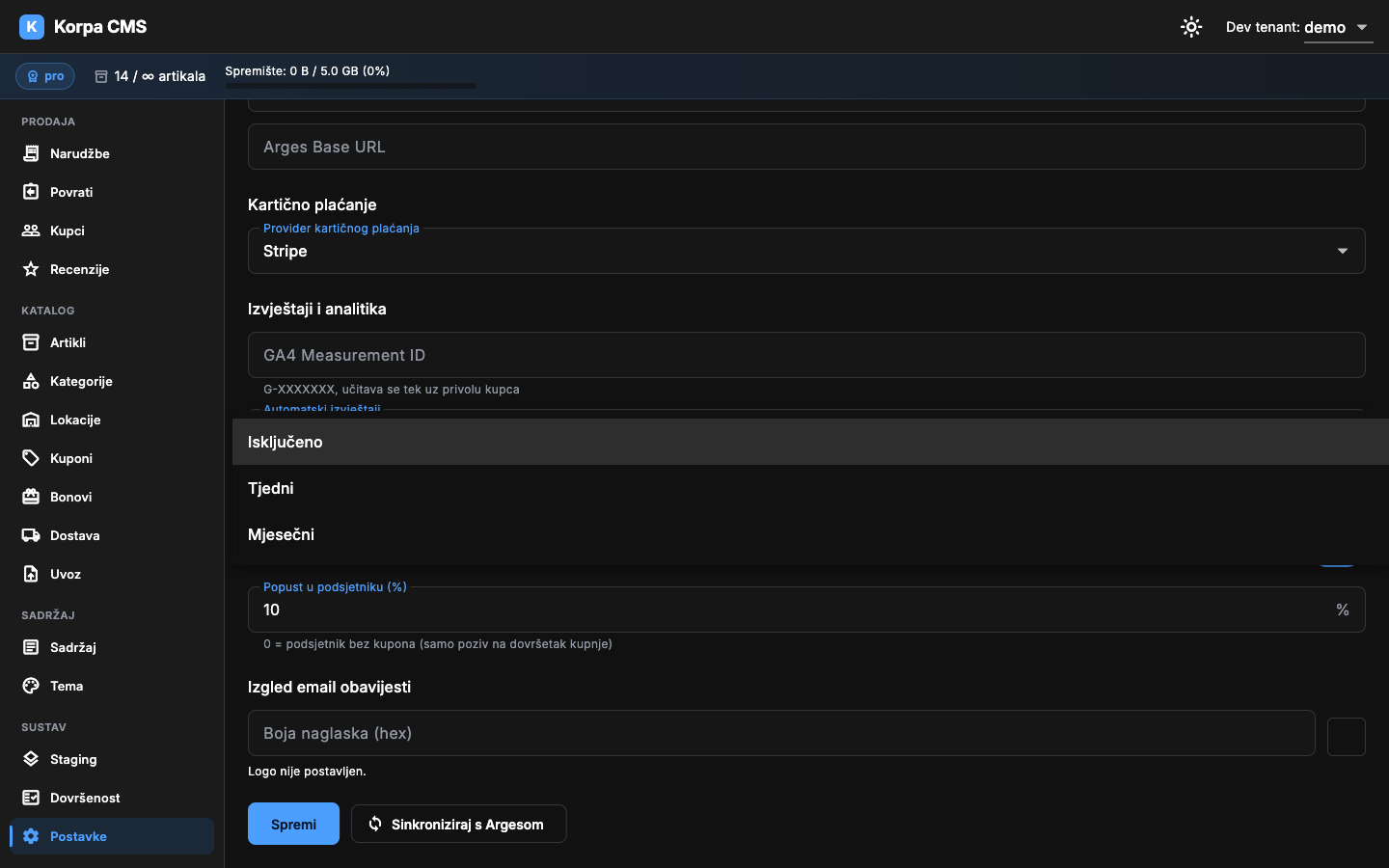Open Tema label in the sidebar
Viewport: 1389px width, 868px height.
point(67,686)
